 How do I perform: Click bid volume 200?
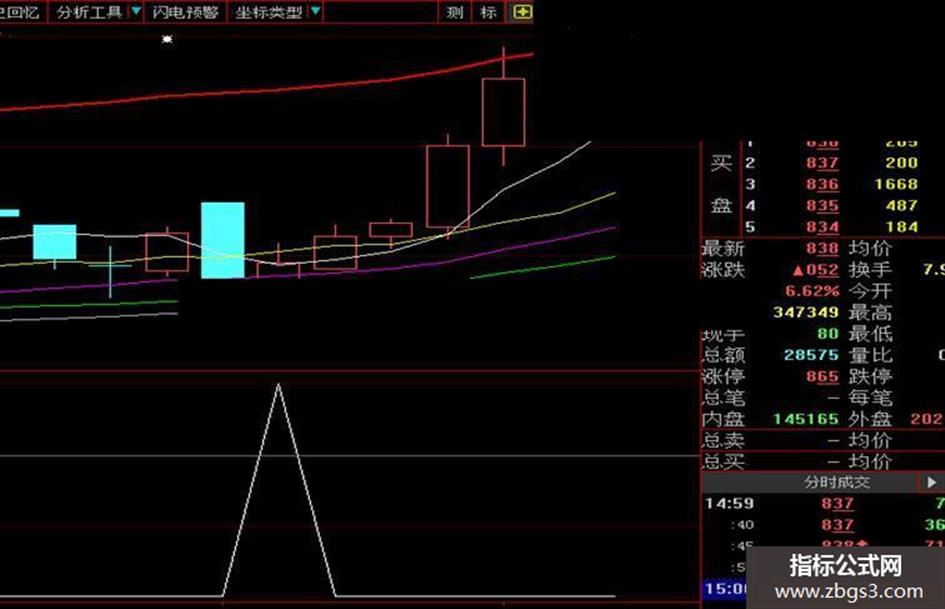[x=902, y=163]
